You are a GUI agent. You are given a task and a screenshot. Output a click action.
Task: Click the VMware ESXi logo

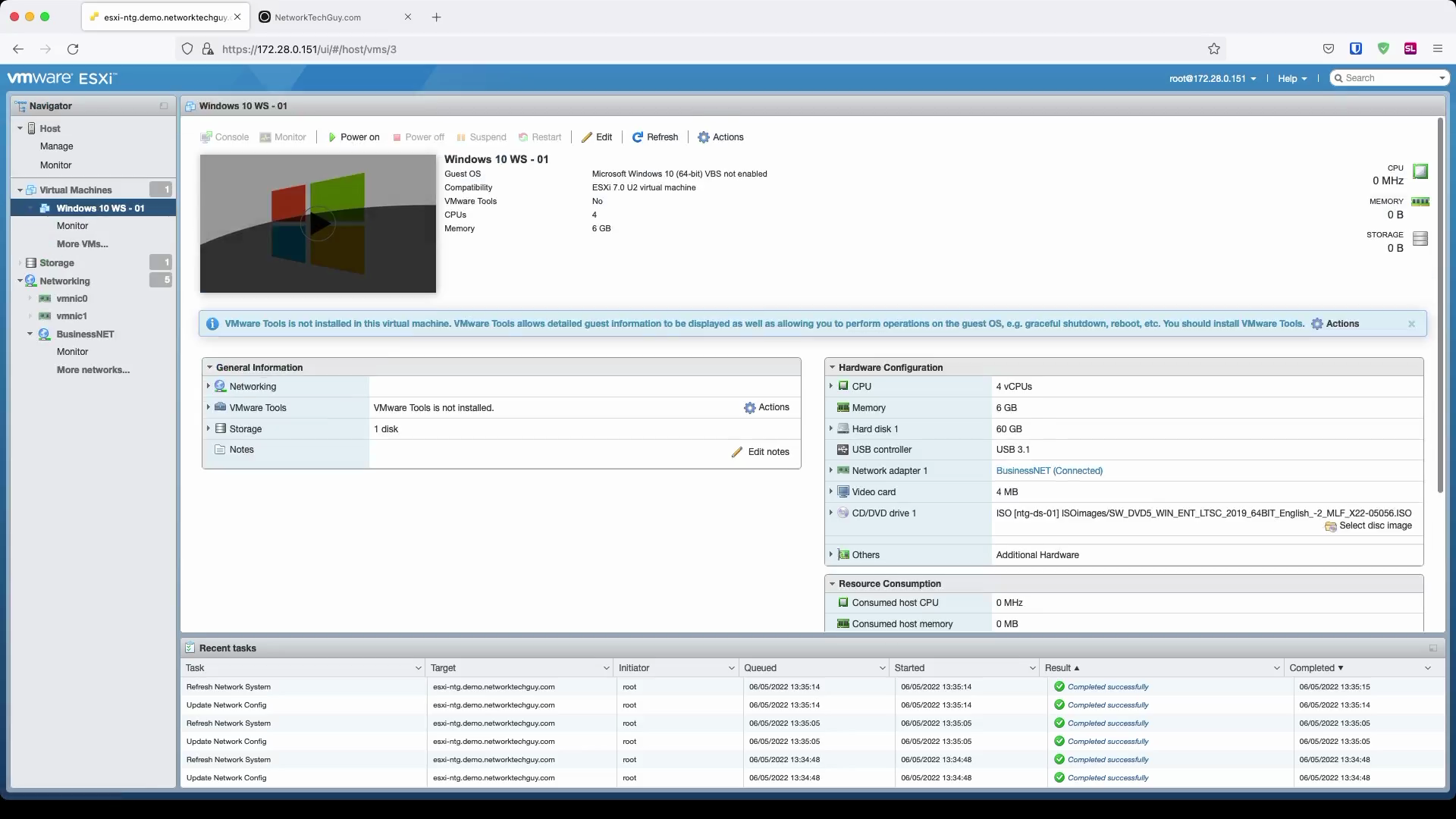coord(62,78)
